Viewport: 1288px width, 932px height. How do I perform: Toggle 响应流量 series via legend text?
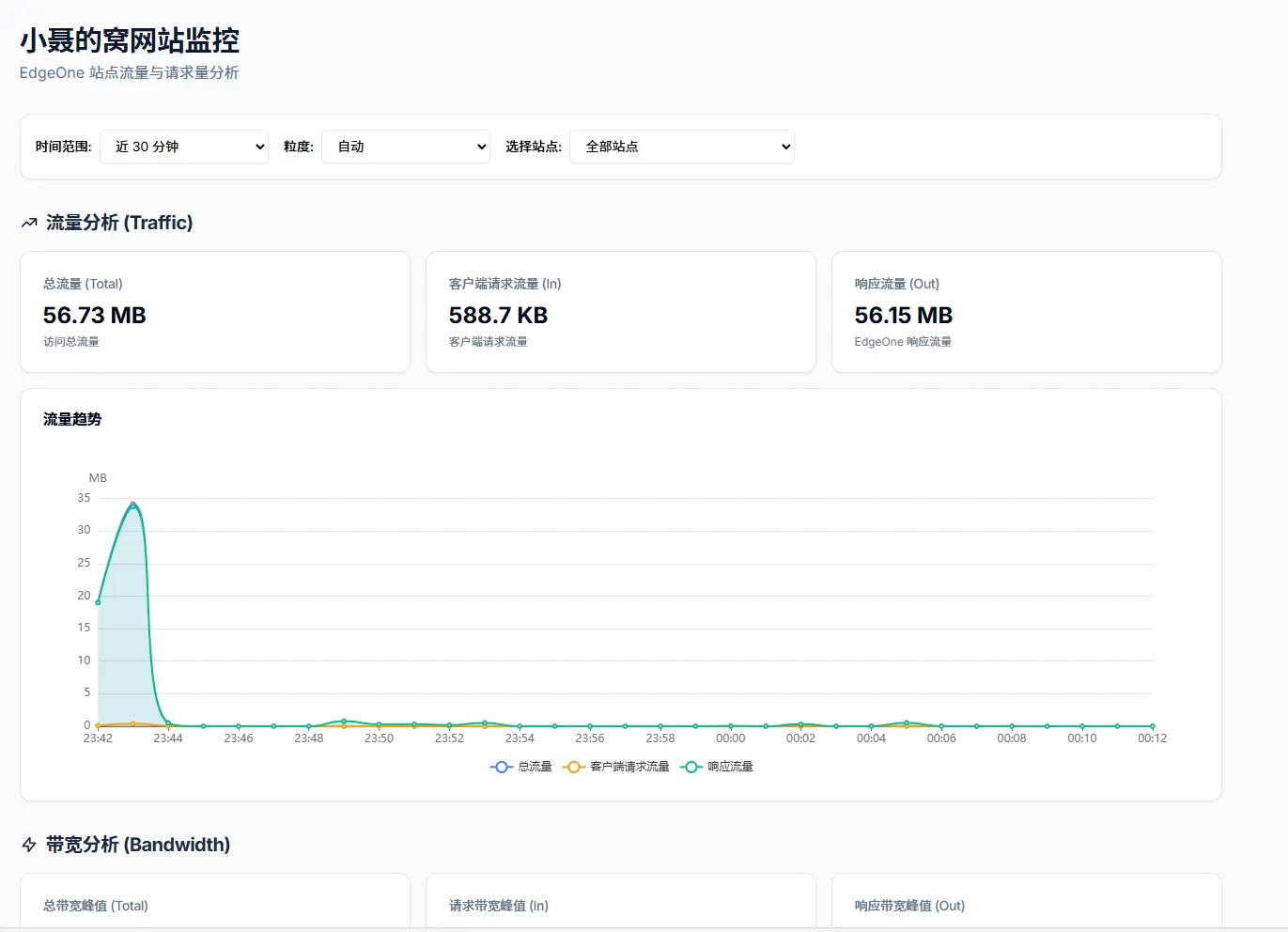click(x=730, y=767)
